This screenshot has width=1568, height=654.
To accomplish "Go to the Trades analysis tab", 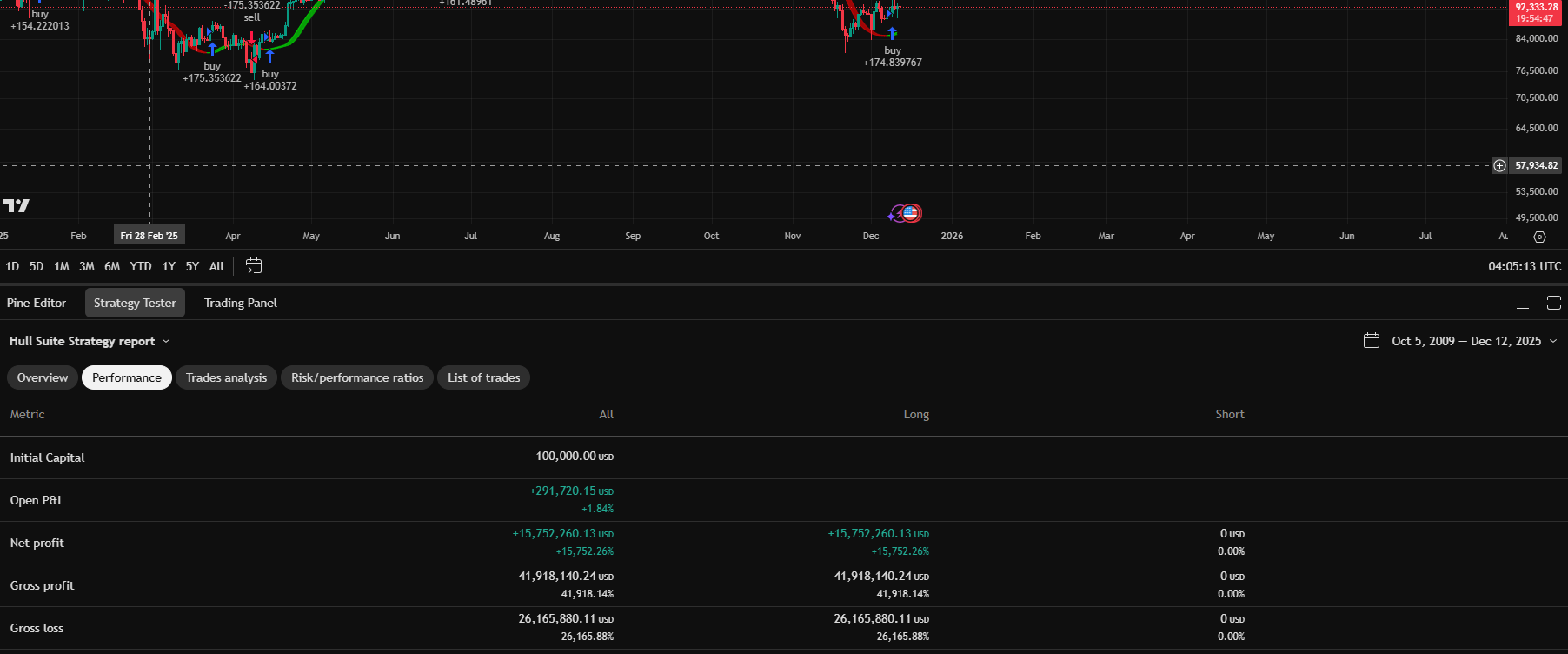I will click(227, 377).
